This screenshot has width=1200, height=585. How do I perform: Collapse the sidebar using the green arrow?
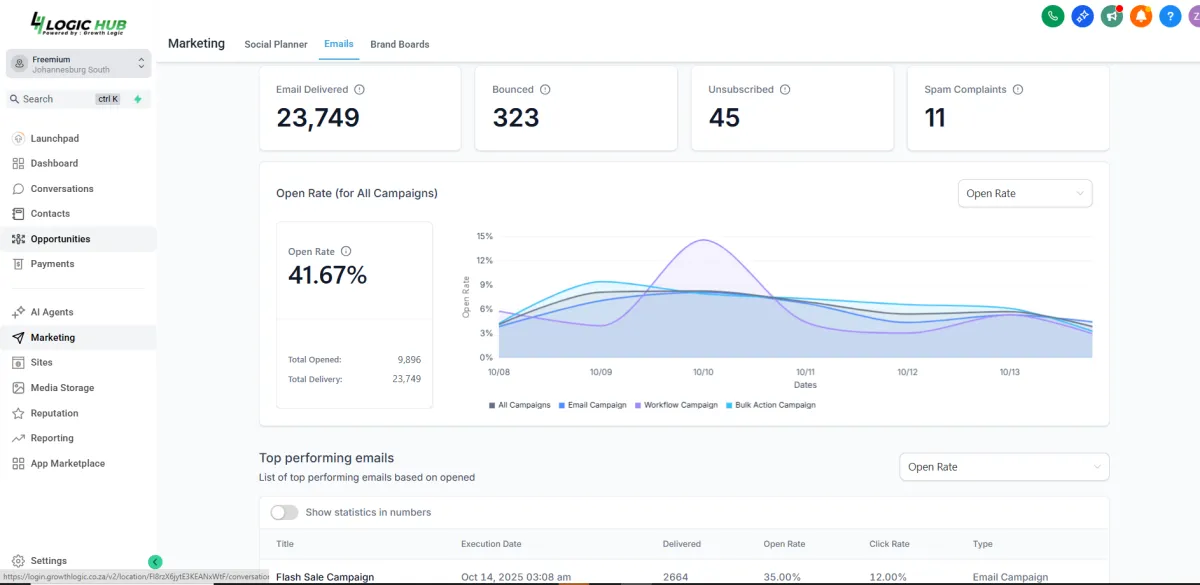[155, 562]
